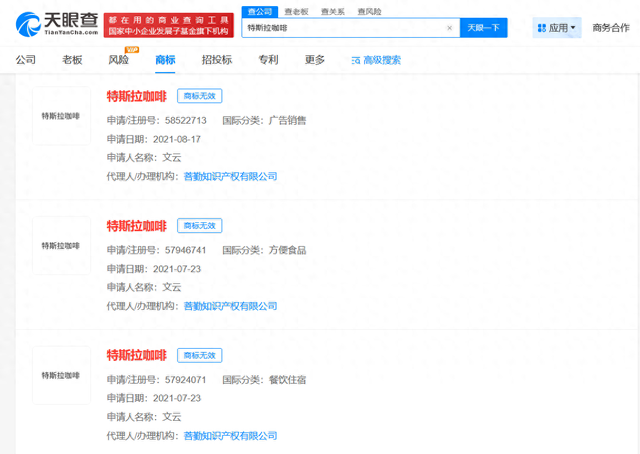
Task: Open the TianYanCha logo homepage
Action: tap(57, 24)
